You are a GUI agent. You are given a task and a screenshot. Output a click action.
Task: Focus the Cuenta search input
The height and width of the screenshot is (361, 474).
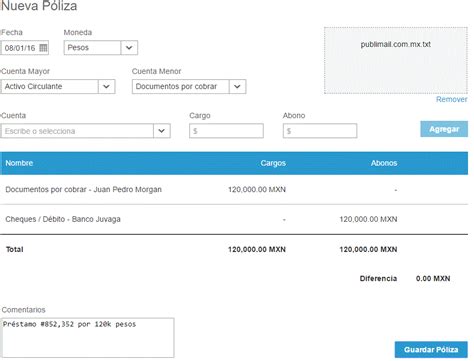click(77, 131)
